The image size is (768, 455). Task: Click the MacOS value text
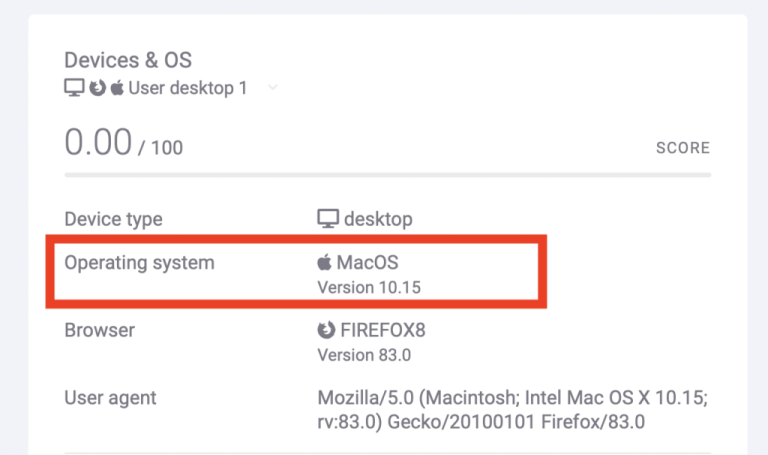click(367, 264)
